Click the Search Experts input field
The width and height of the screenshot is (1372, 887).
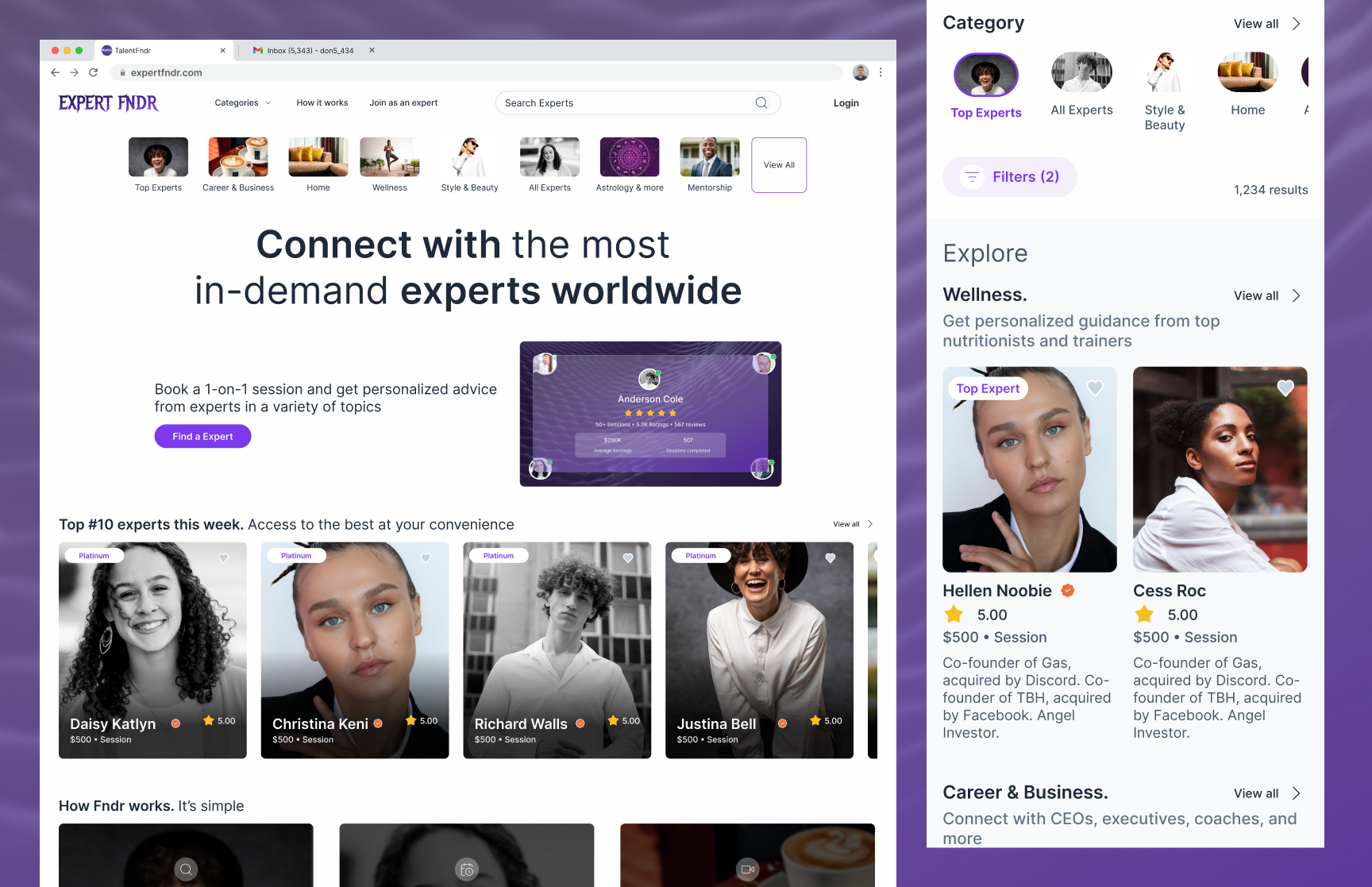pos(638,102)
